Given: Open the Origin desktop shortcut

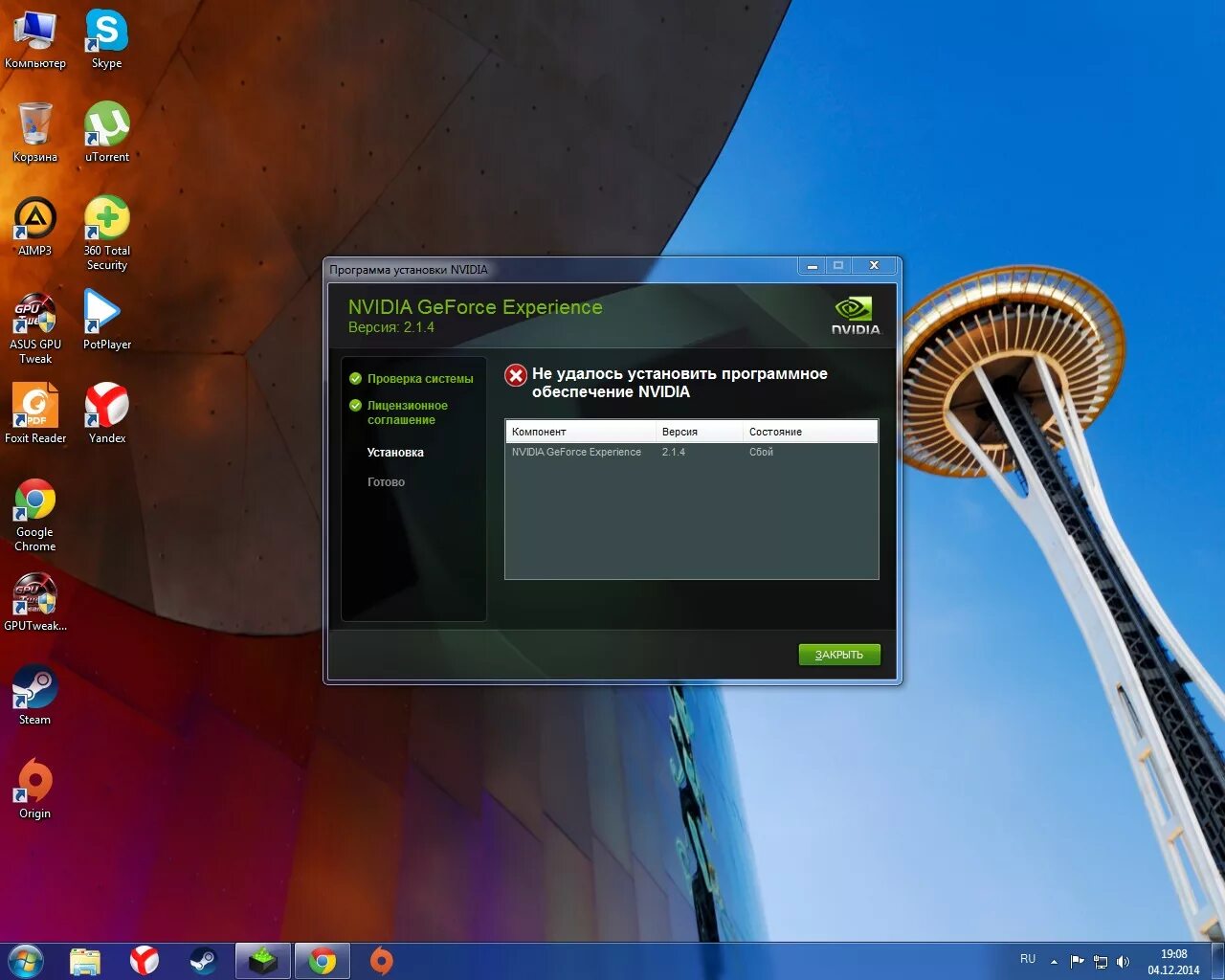Looking at the screenshot, I should [x=35, y=789].
